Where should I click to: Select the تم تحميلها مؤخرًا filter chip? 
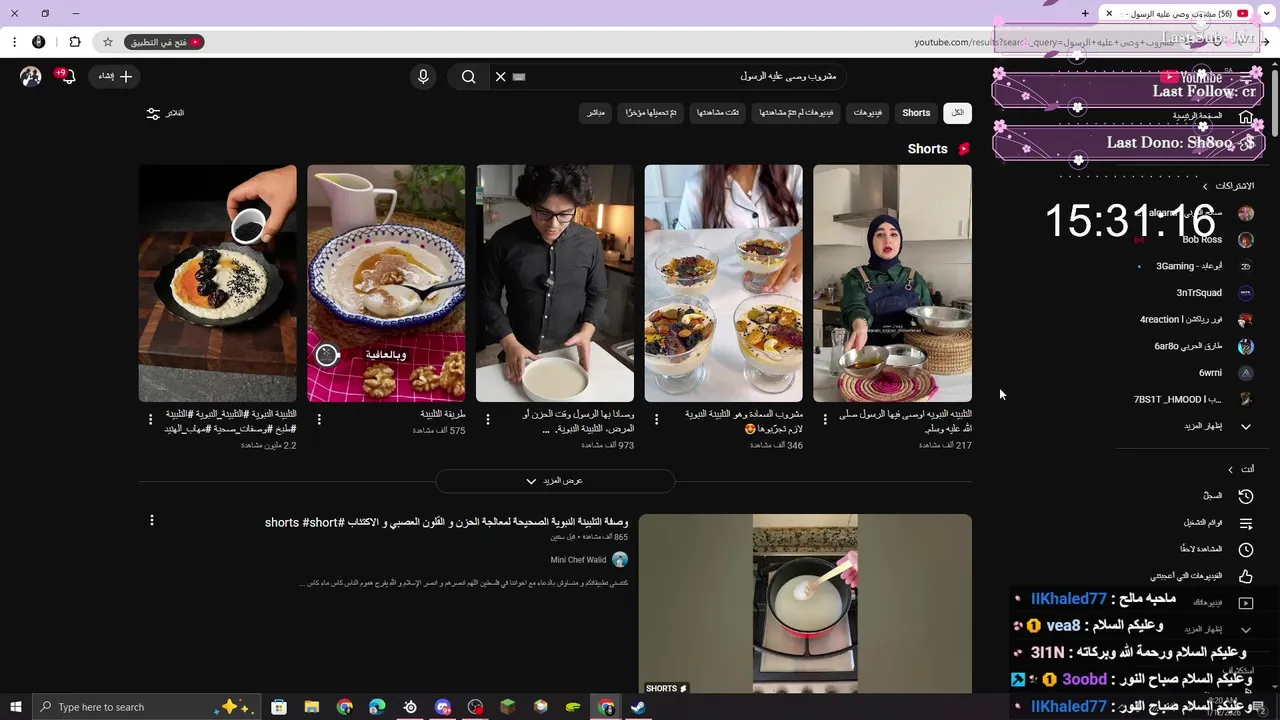tap(651, 113)
